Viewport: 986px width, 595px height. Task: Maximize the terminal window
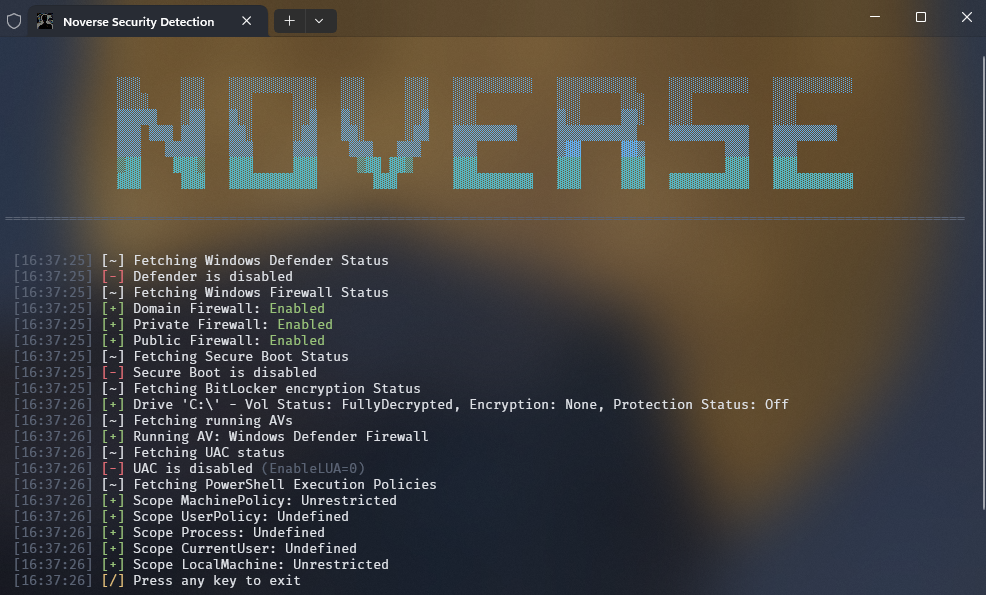[921, 17]
